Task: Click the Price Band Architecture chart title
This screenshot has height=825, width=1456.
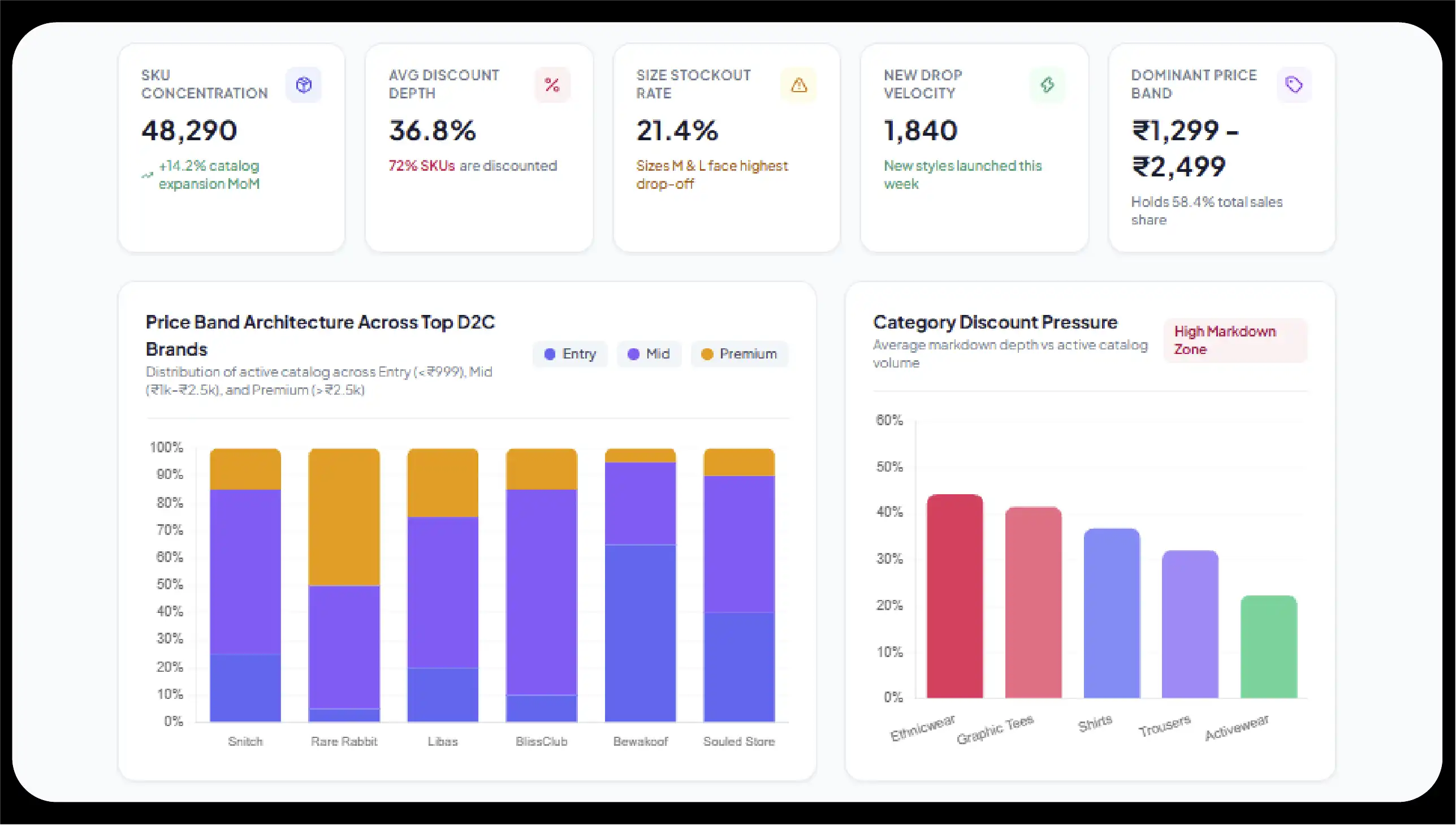Action: point(320,335)
